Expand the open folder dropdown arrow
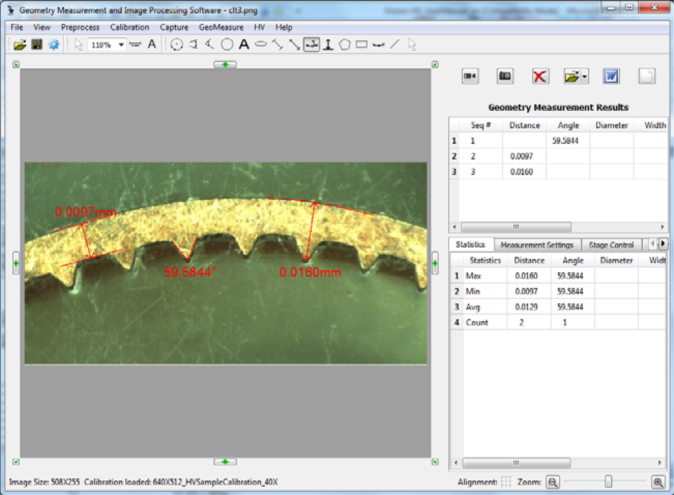This screenshot has height=495, width=674. pos(584,76)
